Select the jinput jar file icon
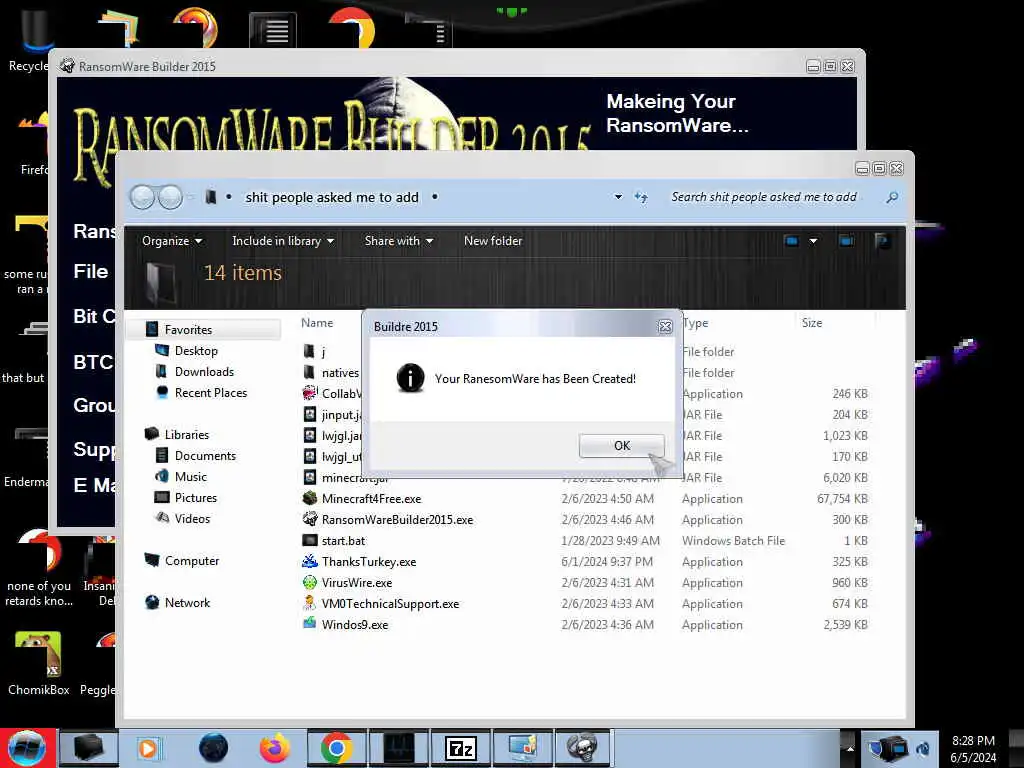The height and width of the screenshot is (768, 1024). point(310,414)
